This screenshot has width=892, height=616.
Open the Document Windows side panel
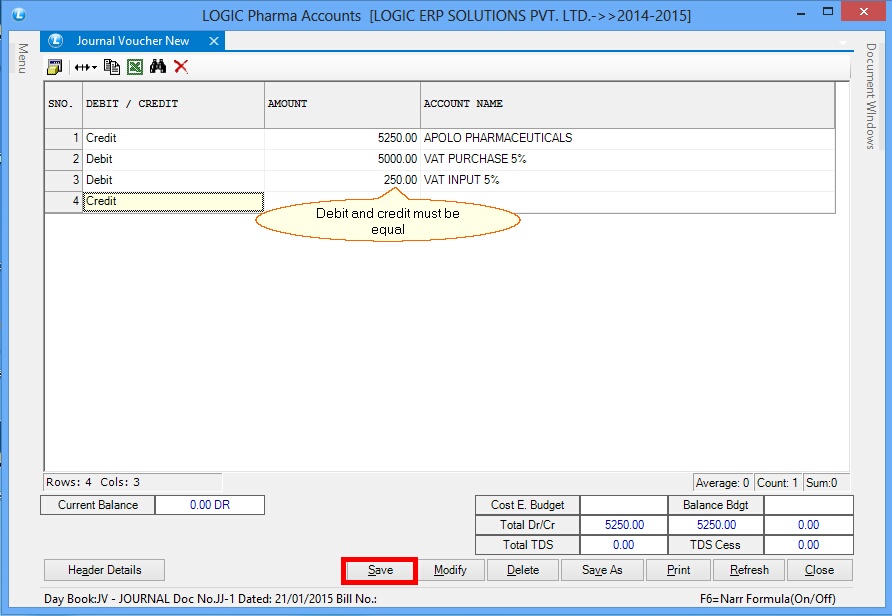[x=871, y=96]
